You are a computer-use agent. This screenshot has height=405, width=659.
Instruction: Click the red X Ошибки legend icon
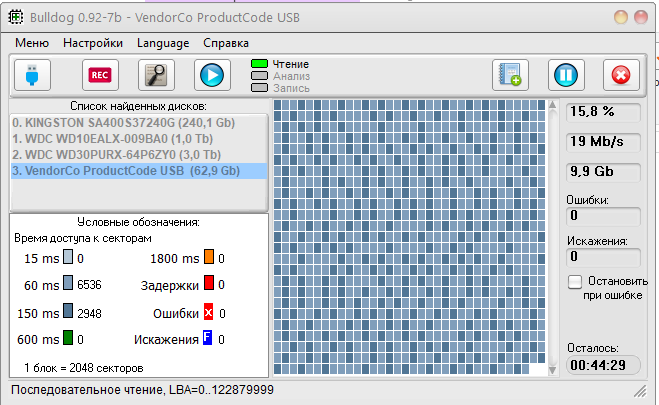click(x=208, y=312)
